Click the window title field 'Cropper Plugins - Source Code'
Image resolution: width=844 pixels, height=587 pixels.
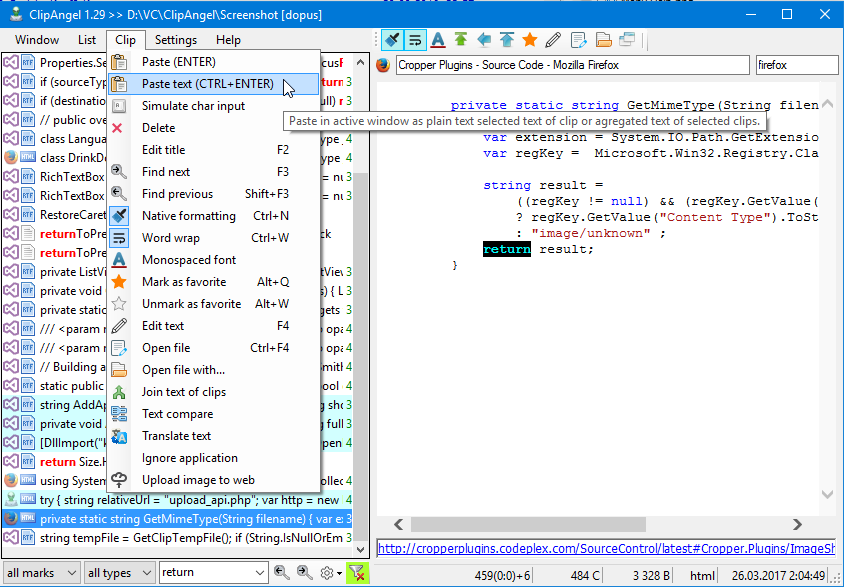[x=573, y=65]
